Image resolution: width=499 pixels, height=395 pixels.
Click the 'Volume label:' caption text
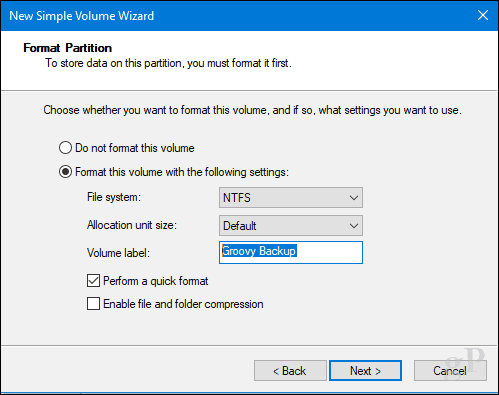118,253
